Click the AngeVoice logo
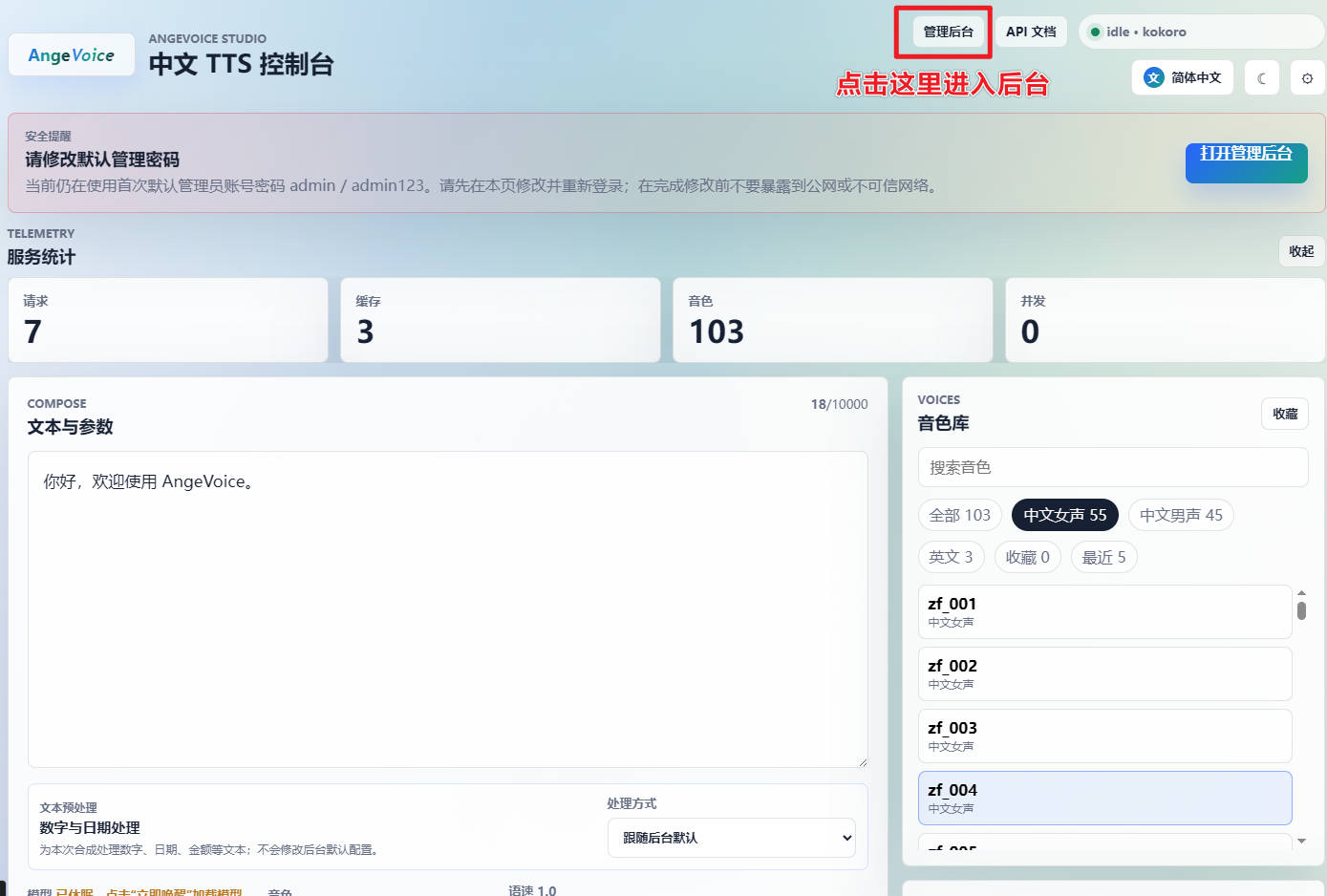Screen dimensions: 1327x896 [72, 55]
